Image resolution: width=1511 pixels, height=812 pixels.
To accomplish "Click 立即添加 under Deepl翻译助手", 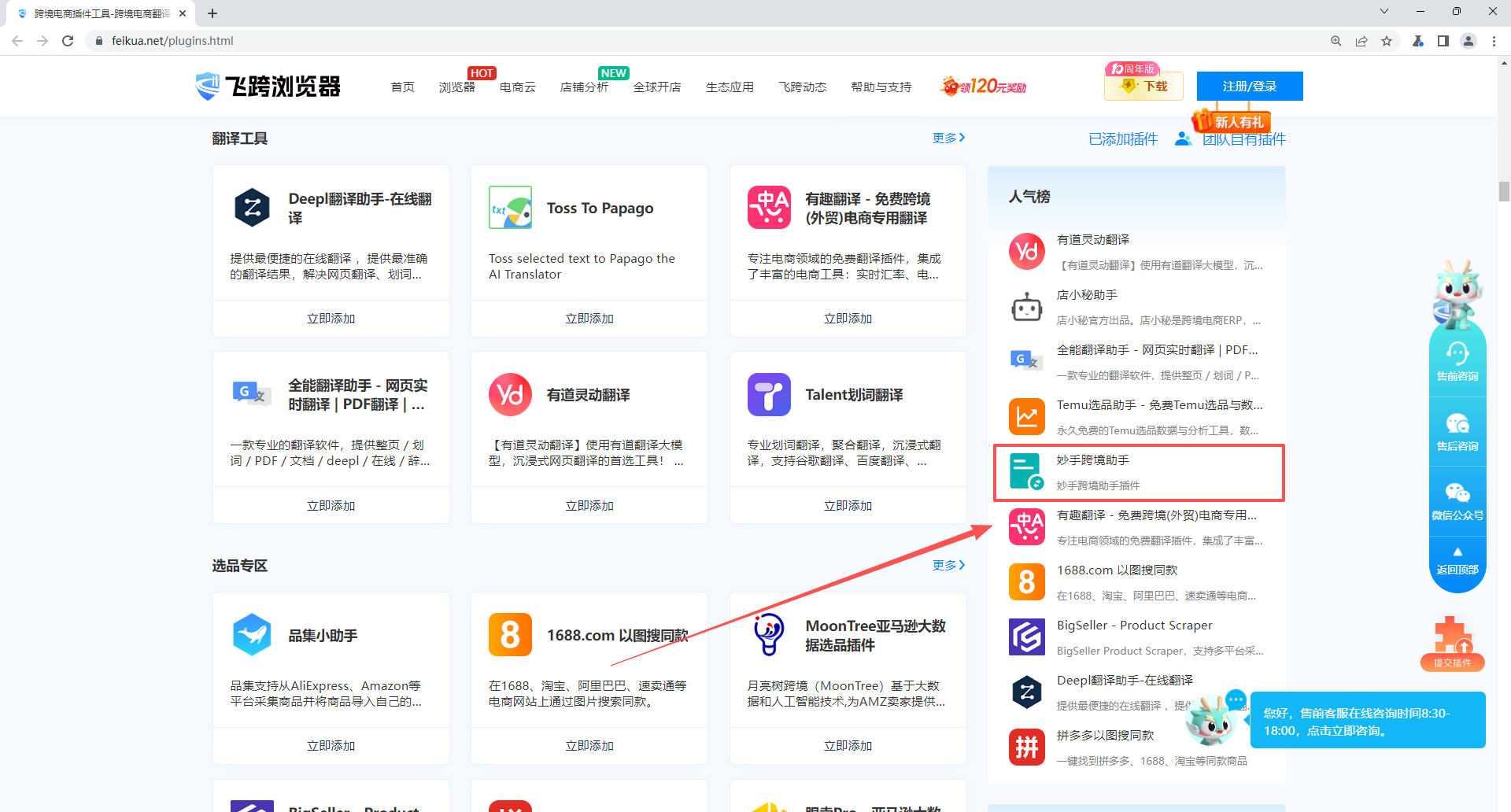I will 331,319.
